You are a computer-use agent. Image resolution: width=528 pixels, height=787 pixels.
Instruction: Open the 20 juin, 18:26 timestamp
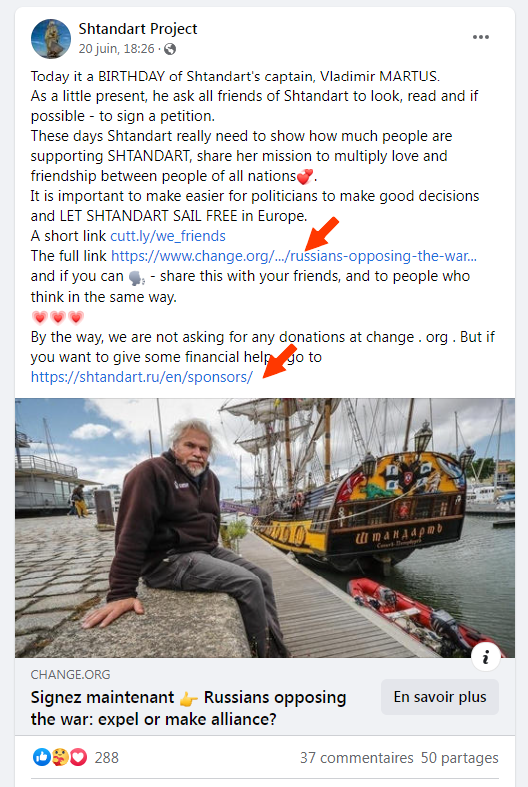coord(116,49)
